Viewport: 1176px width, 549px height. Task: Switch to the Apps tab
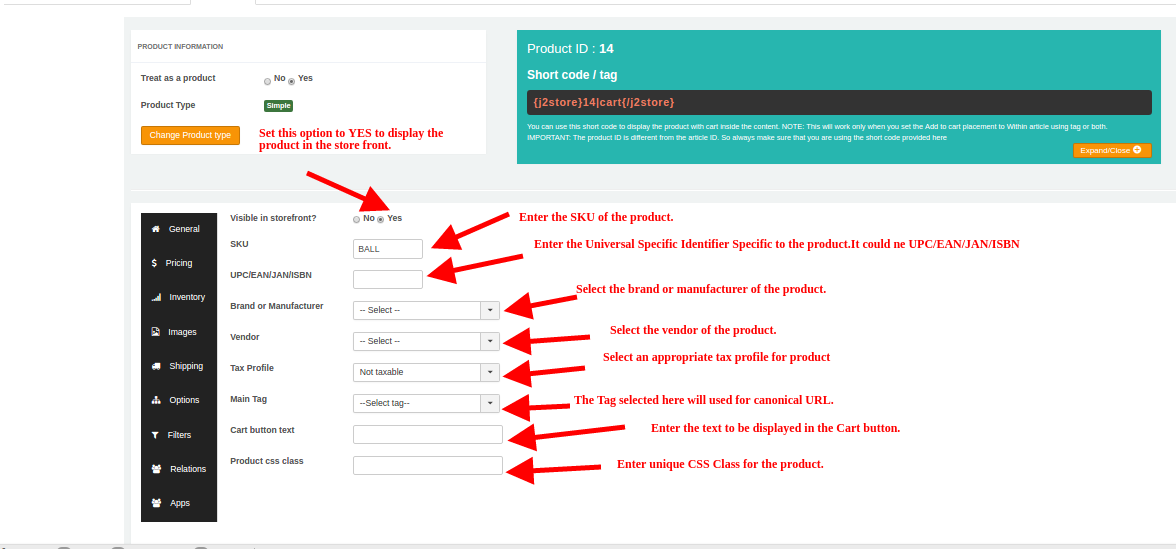(179, 503)
